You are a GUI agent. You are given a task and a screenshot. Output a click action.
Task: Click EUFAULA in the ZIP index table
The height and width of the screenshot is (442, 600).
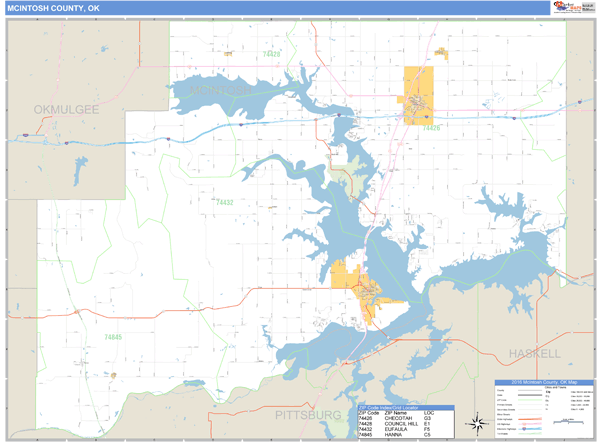[396, 429]
